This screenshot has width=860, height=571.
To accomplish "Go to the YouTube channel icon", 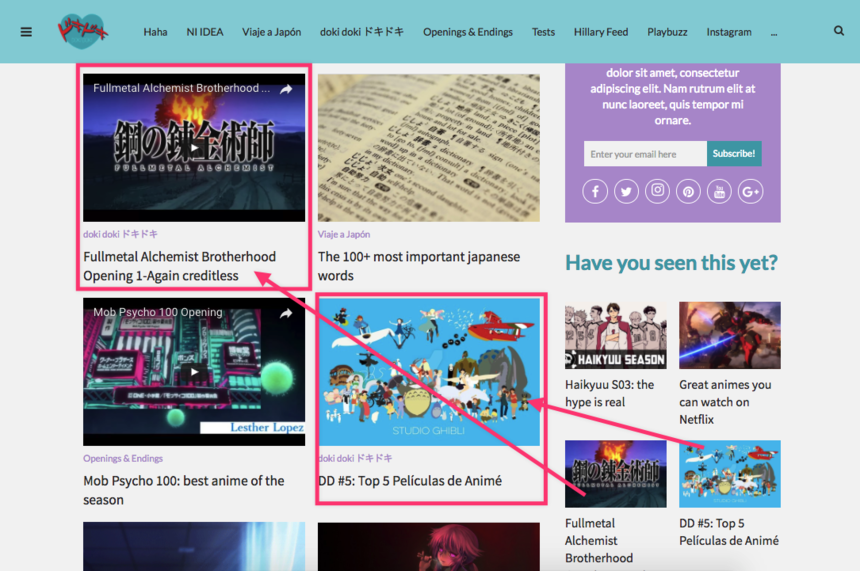I will (719, 191).
